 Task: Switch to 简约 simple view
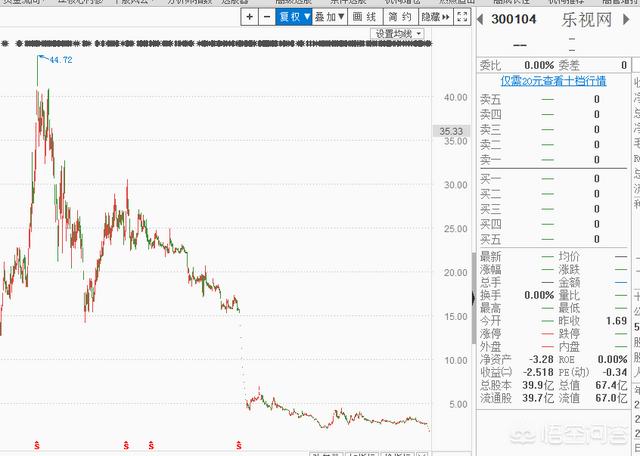click(400, 17)
